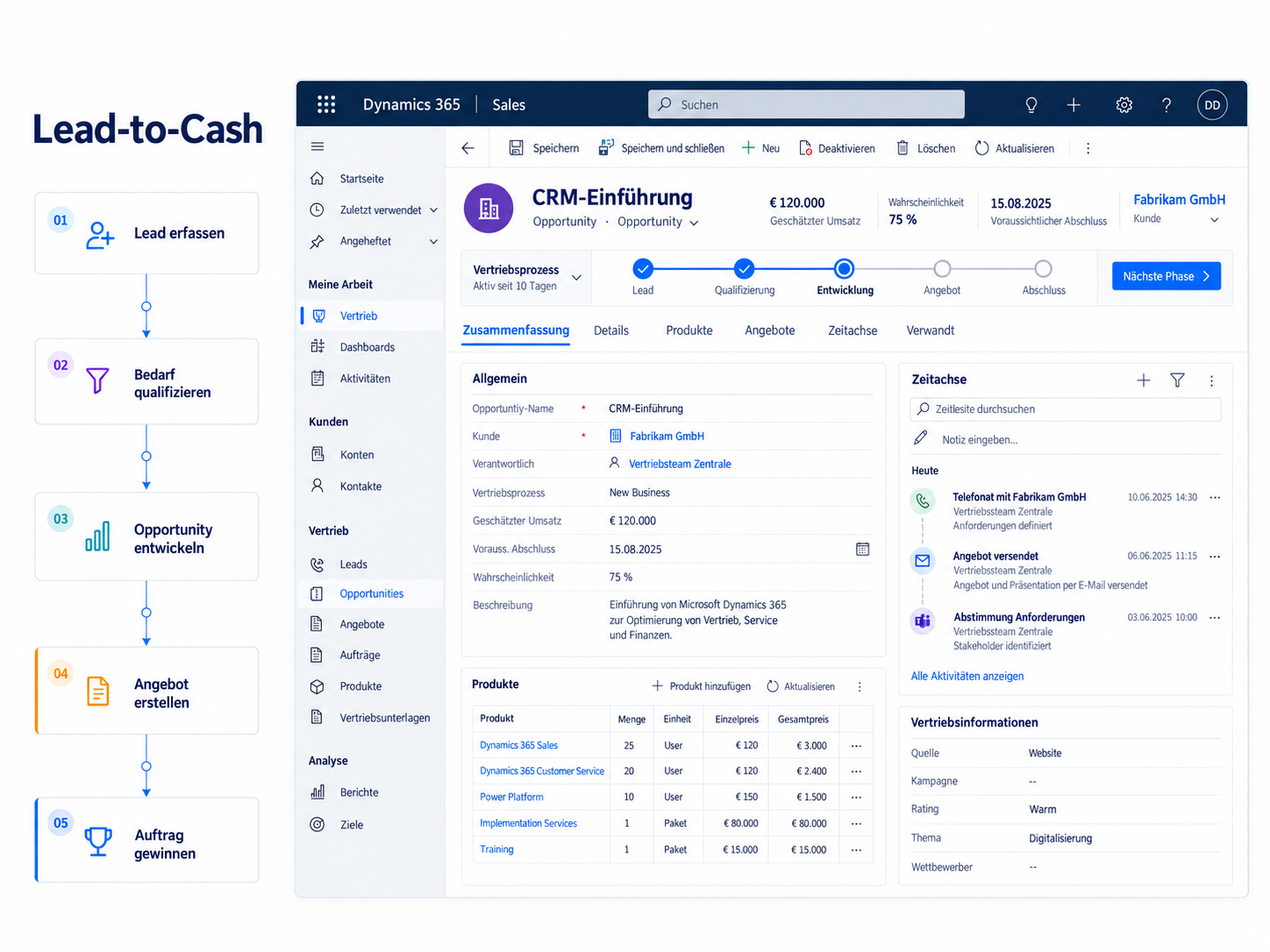1270x952 pixels.
Task: Expand the Fabrikam GmbH Kunde header chevron
Action: [1215, 220]
